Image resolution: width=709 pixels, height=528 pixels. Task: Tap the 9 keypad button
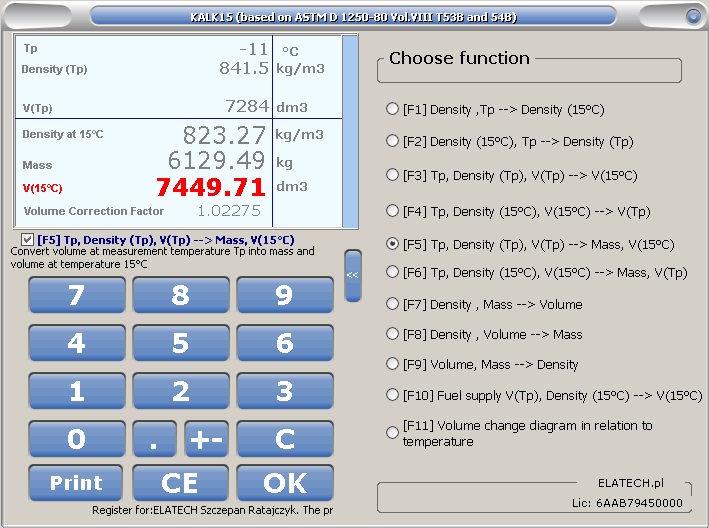[285, 295]
